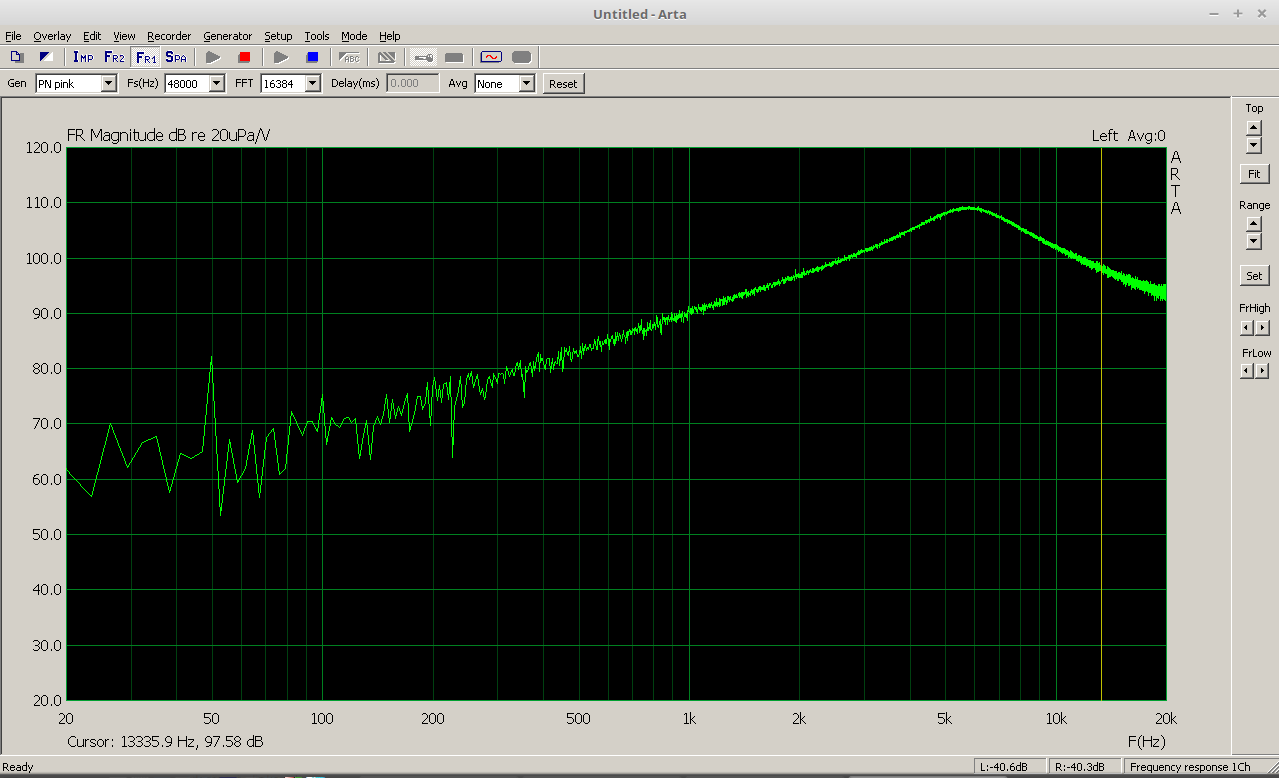Click the Delay(ms) input field

(413, 84)
